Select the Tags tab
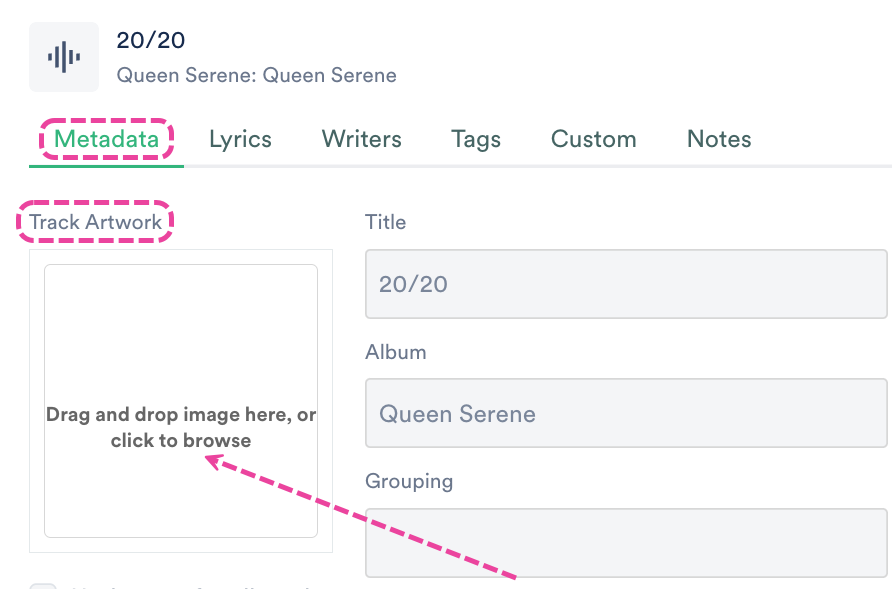 pyautogui.click(x=476, y=139)
